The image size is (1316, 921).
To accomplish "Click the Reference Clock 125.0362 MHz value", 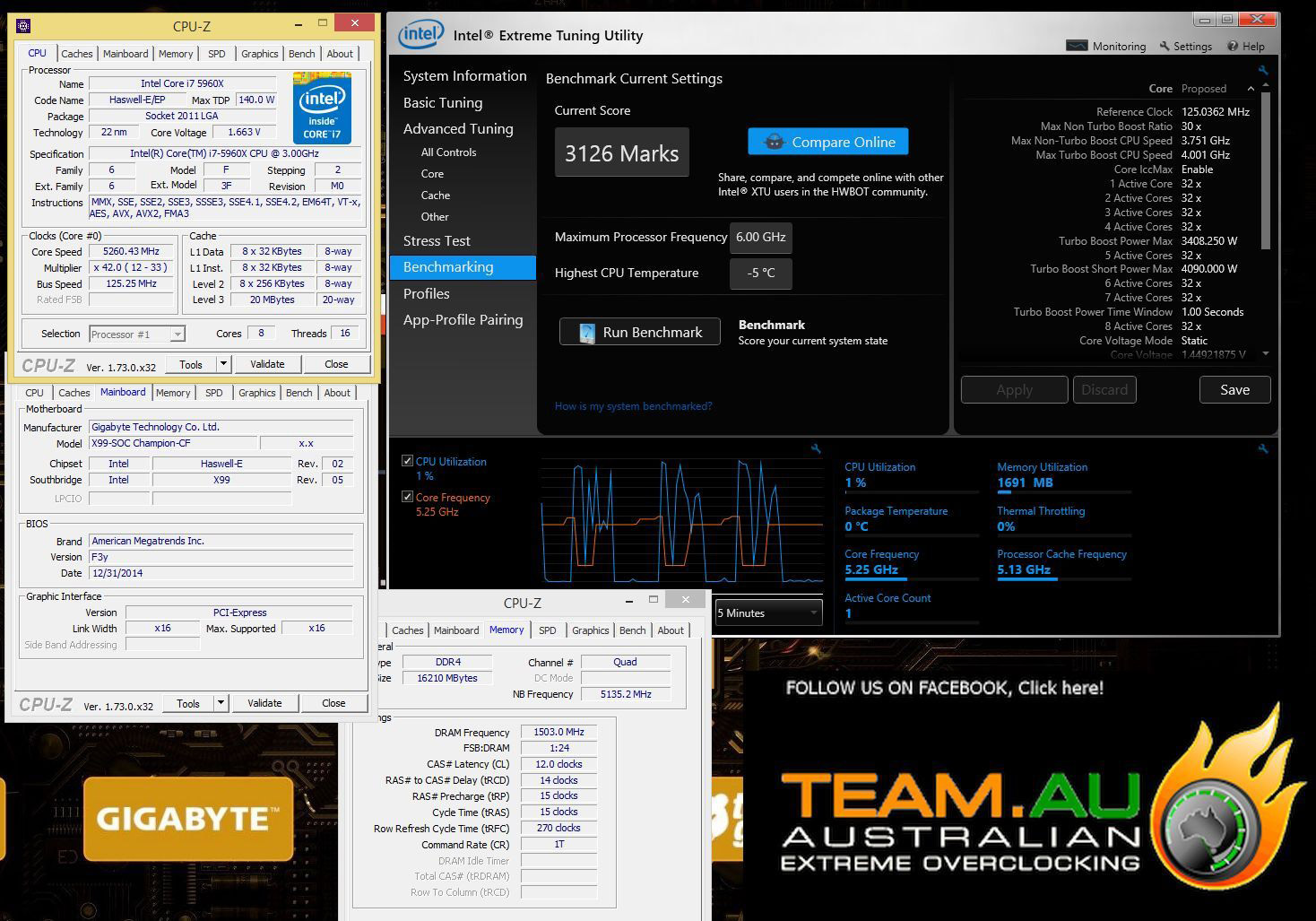I will (x=1215, y=112).
